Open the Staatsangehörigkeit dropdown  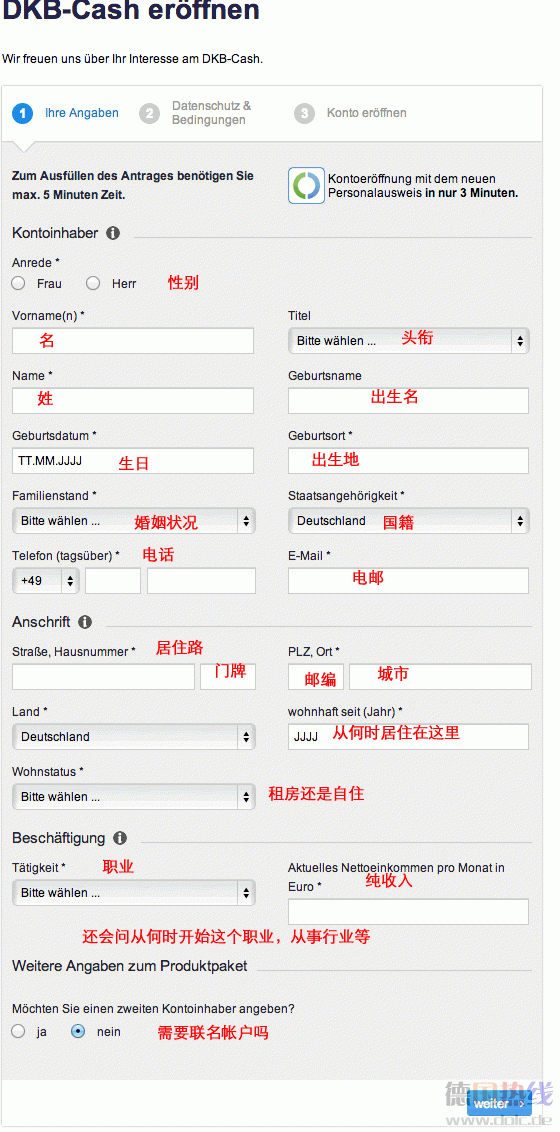(408, 521)
